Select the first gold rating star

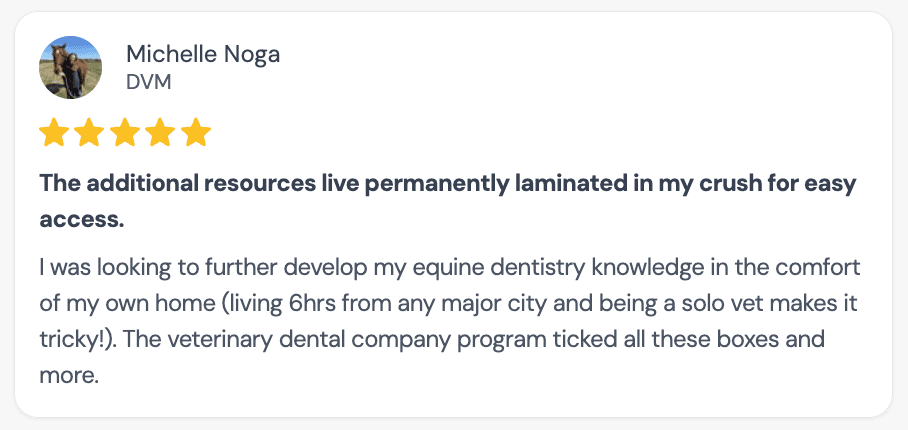[x=53, y=132]
